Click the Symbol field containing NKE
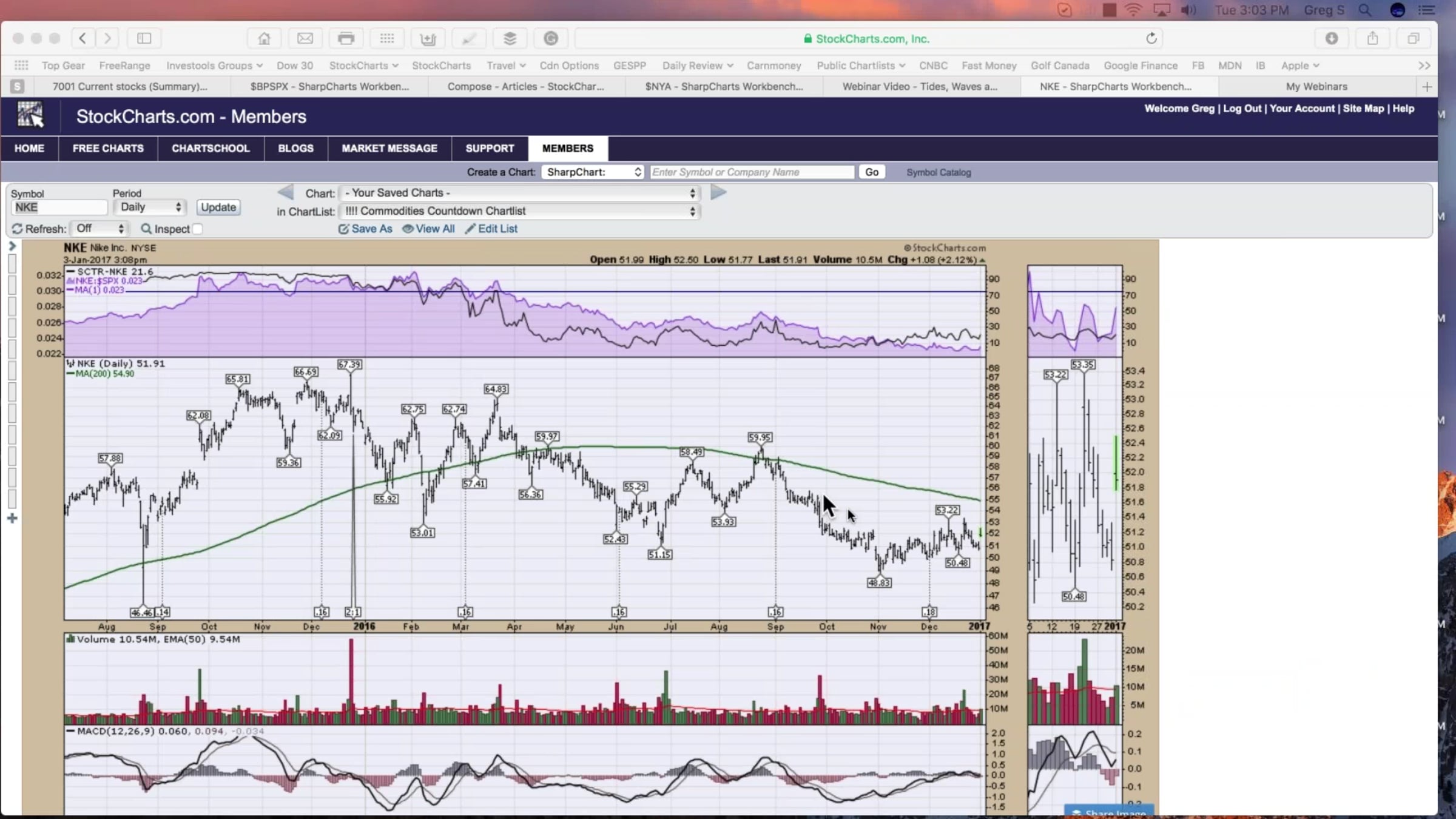 click(59, 207)
